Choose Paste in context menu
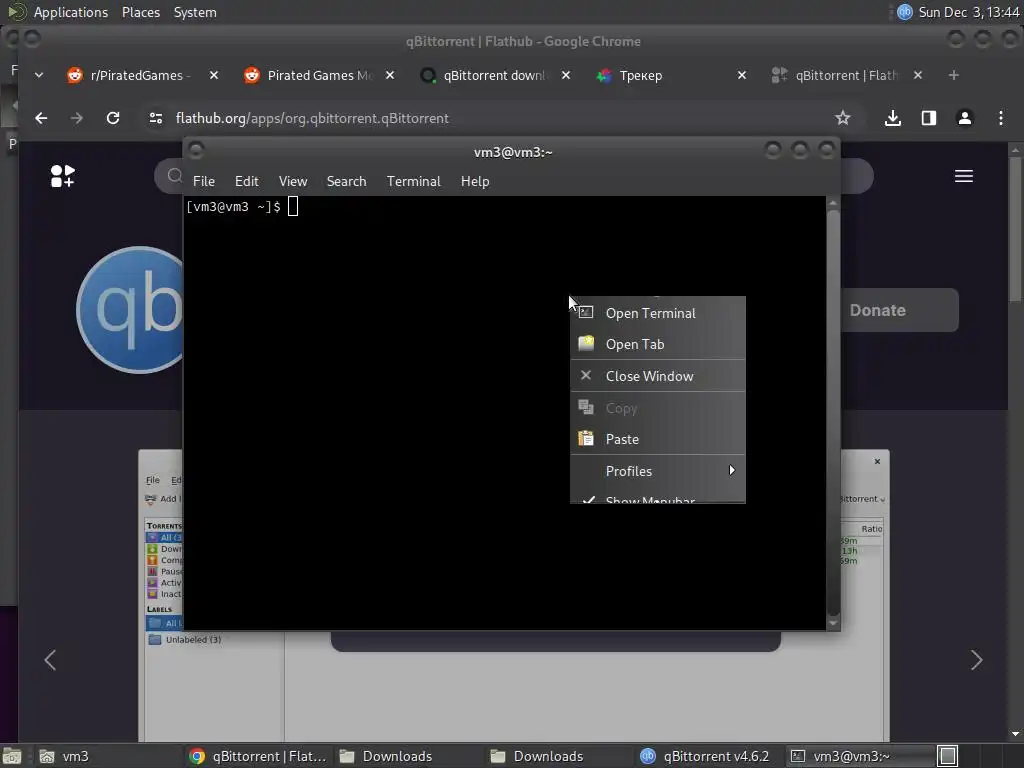 pyautogui.click(x=658, y=440)
